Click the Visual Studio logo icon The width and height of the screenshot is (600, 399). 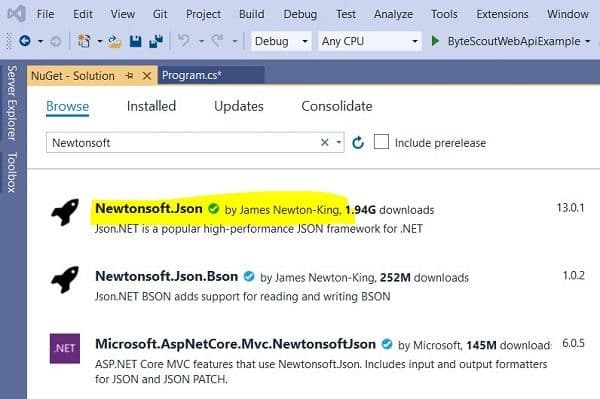(x=17, y=14)
